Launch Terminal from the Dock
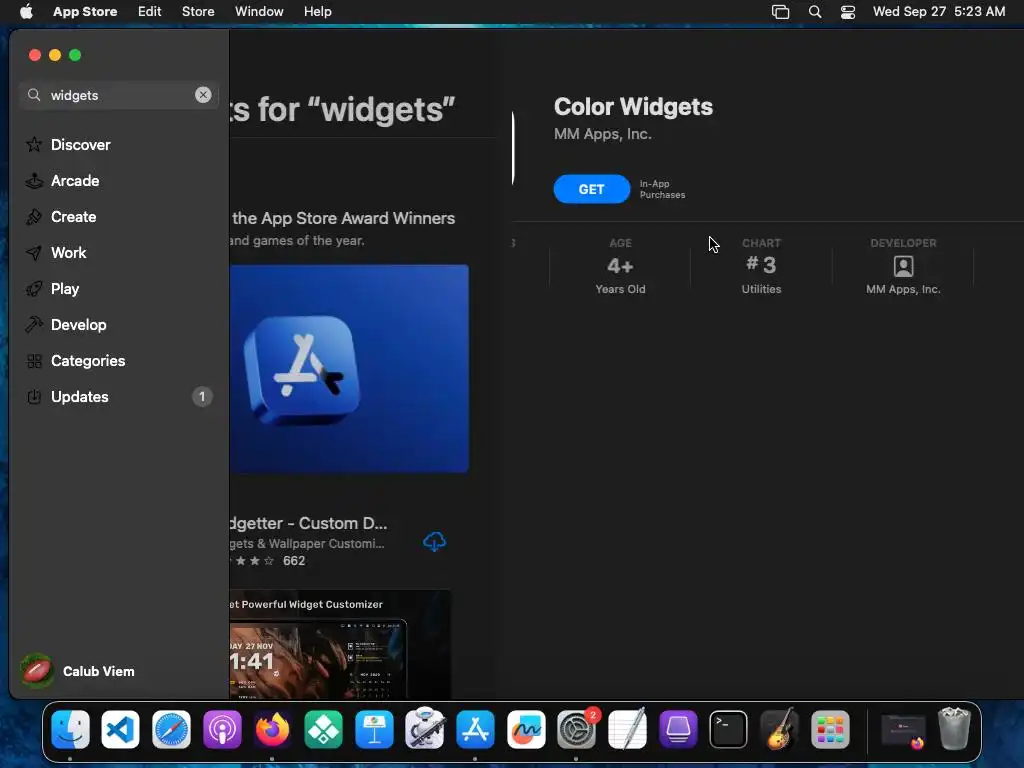This screenshot has width=1024, height=768. point(728,729)
